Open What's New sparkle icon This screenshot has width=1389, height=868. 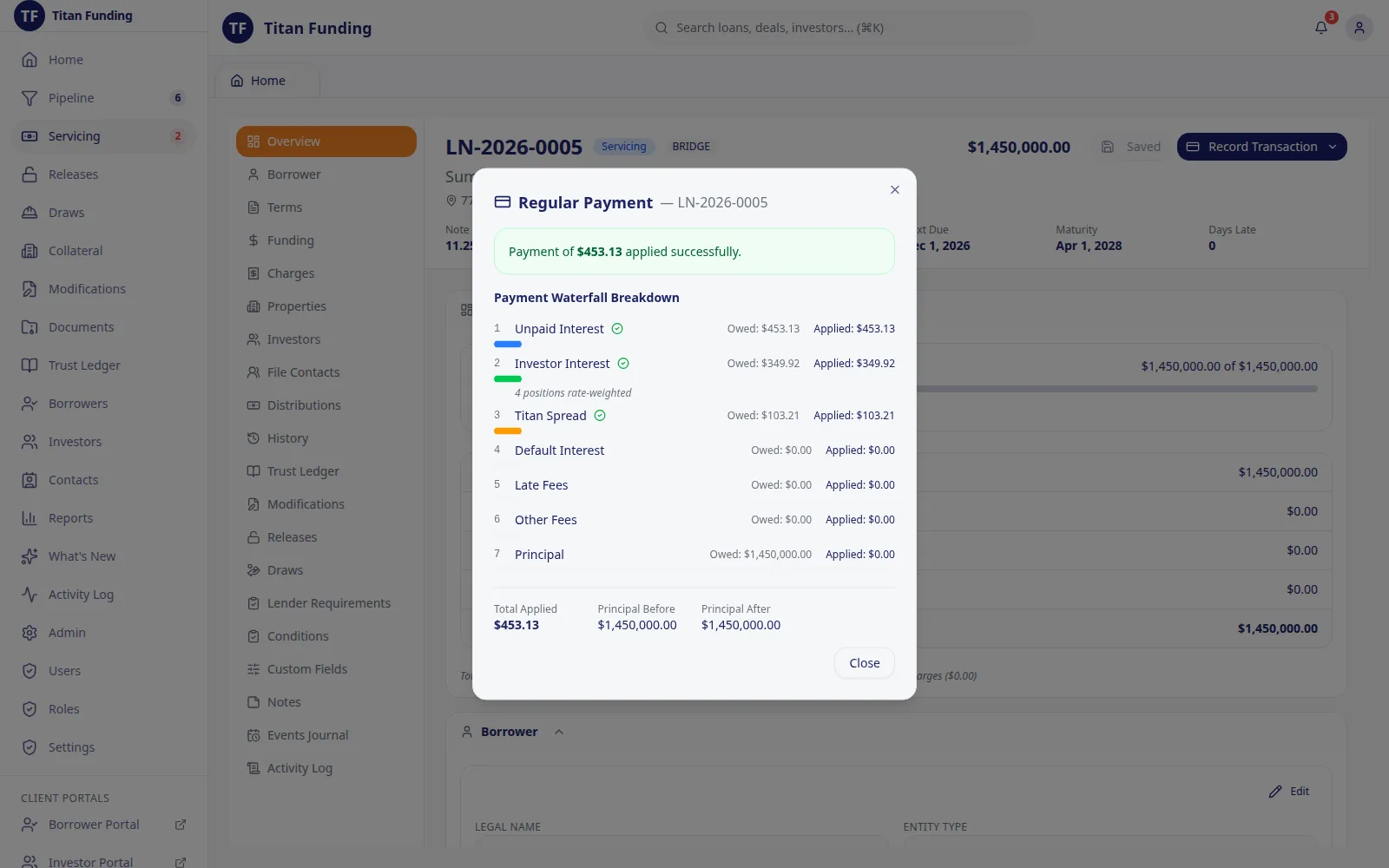(x=30, y=556)
